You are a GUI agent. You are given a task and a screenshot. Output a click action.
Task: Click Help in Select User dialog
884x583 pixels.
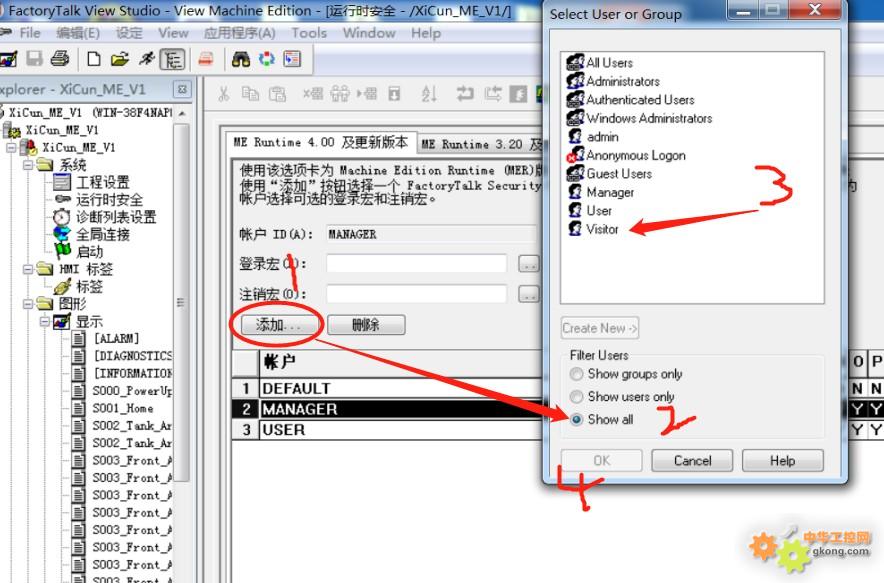click(783, 461)
